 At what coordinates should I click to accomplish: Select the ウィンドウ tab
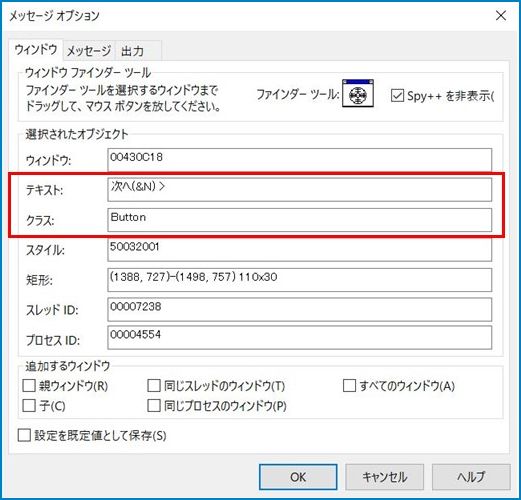click(36, 50)
